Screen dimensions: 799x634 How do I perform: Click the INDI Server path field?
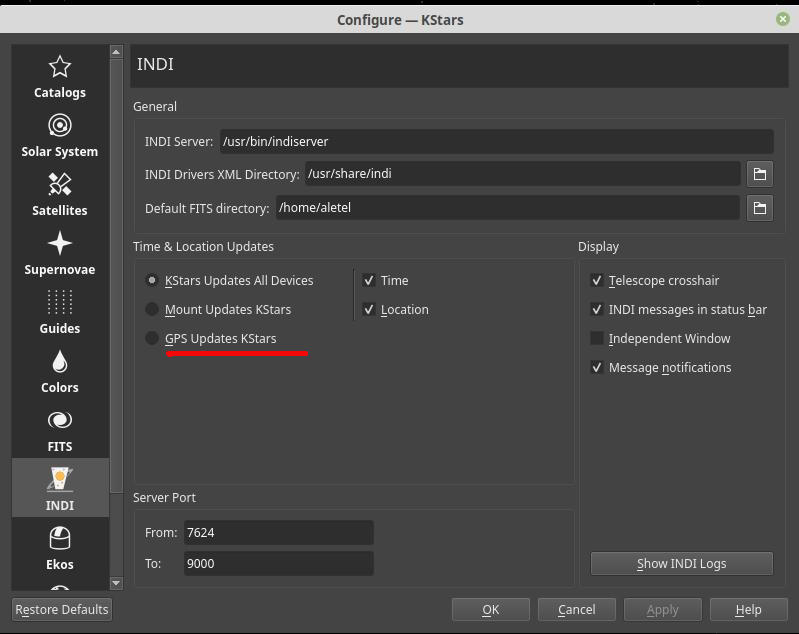tap(497, 141)
